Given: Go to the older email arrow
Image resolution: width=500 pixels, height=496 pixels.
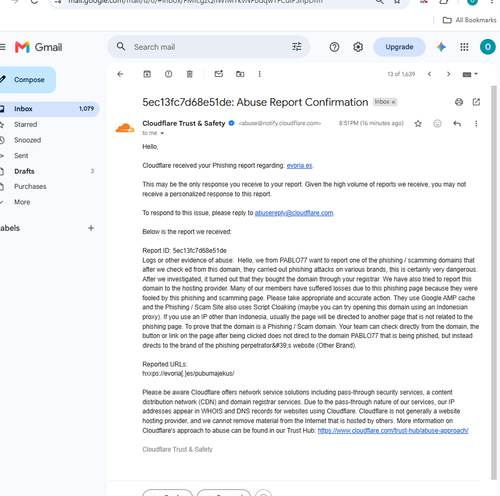Looking at the screenshot, I should click(x=448, y=74).
